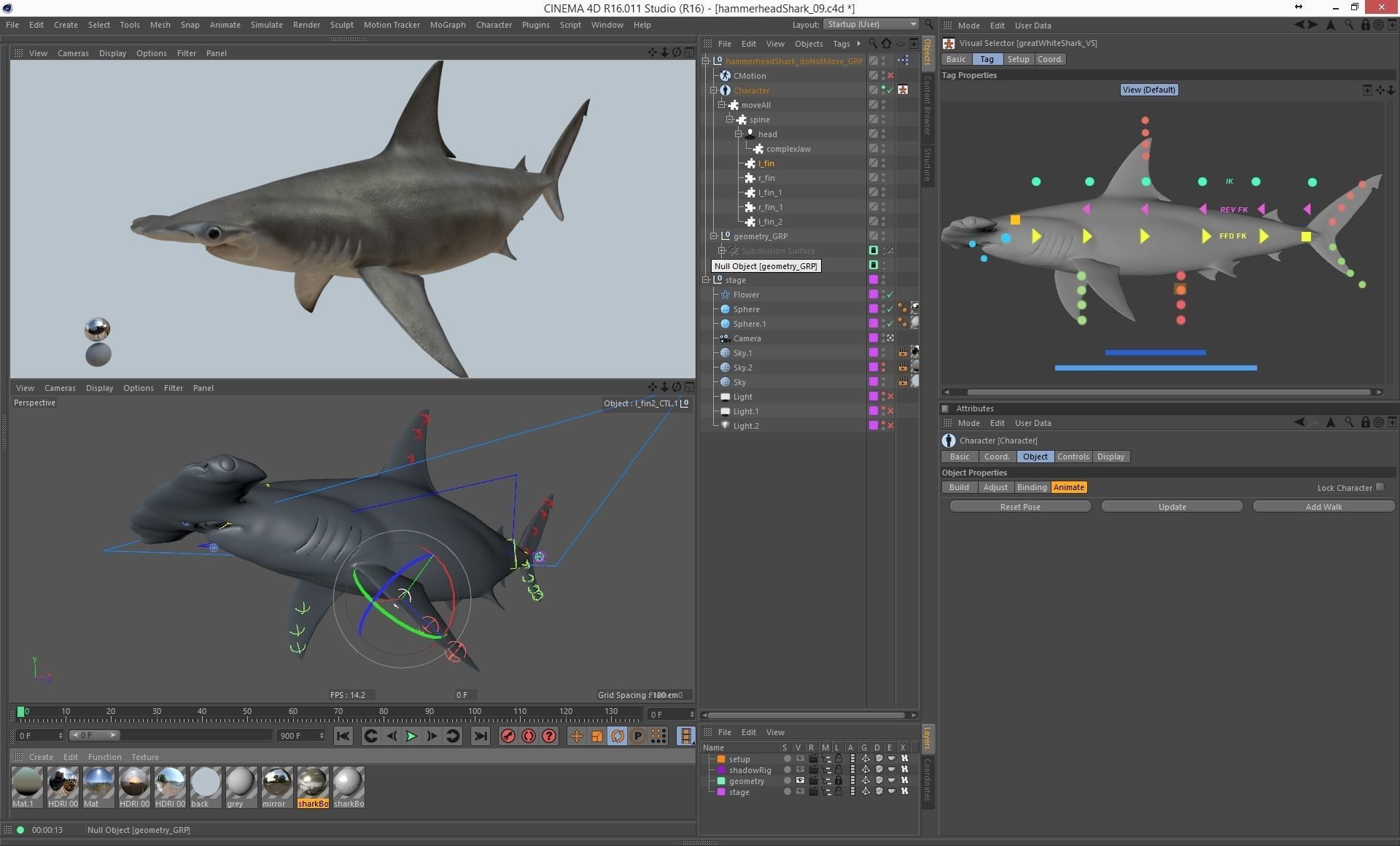Switch to the Setup tab of Visual Selector
Viewport: 1400px width, 846px height.
(1018, 59)
